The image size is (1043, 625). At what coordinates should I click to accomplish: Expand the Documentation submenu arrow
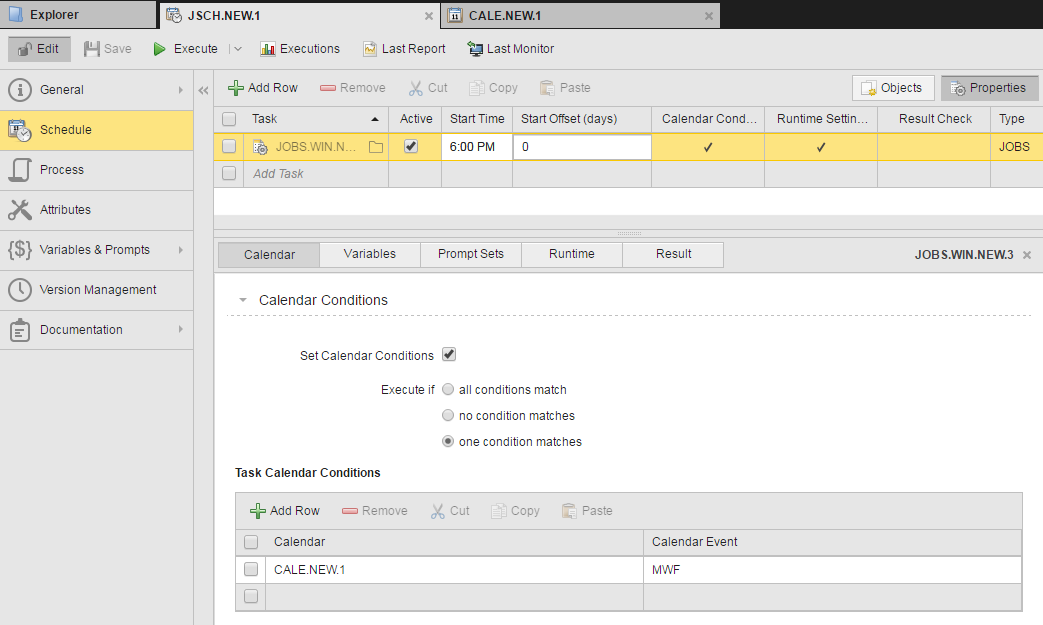click(x=180, y=329)
